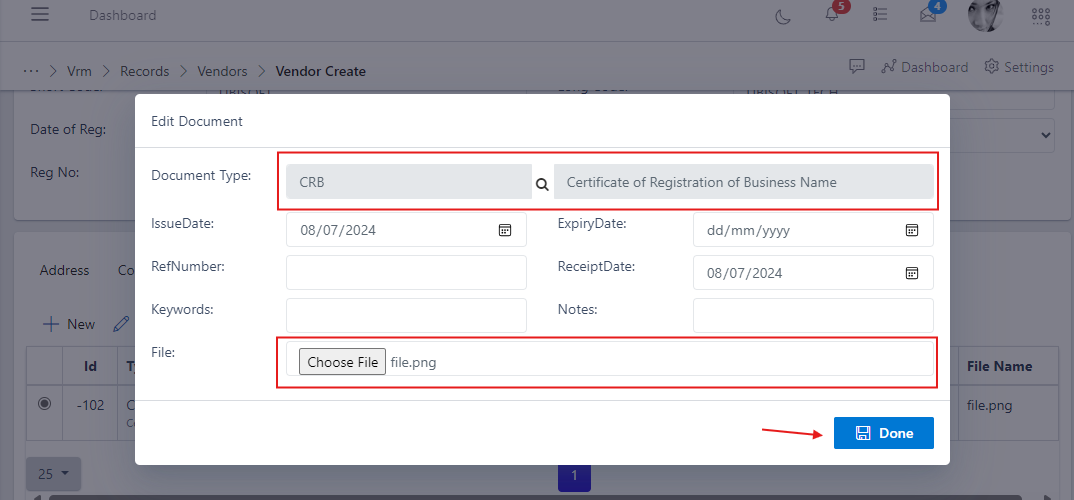
Task: Click the Dashboard title in top bar
Action: point(123,15)
